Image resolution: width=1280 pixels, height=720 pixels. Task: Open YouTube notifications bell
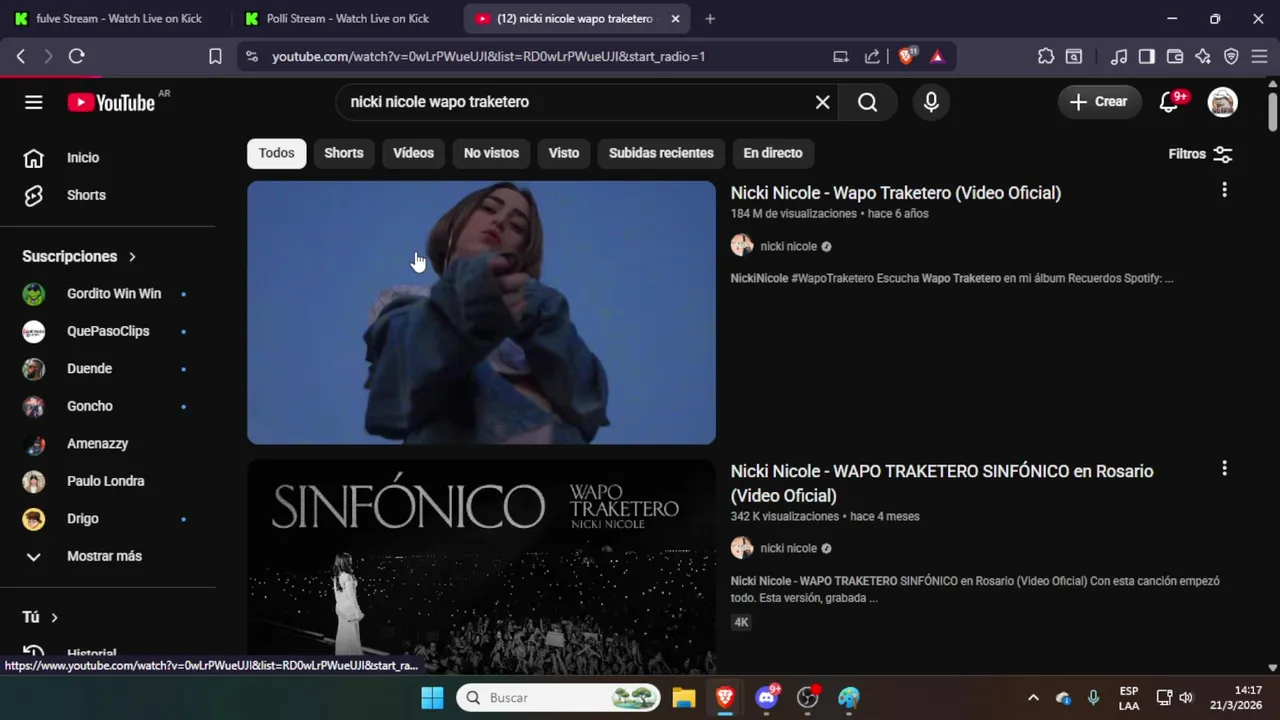click(x=1169, y=102)
